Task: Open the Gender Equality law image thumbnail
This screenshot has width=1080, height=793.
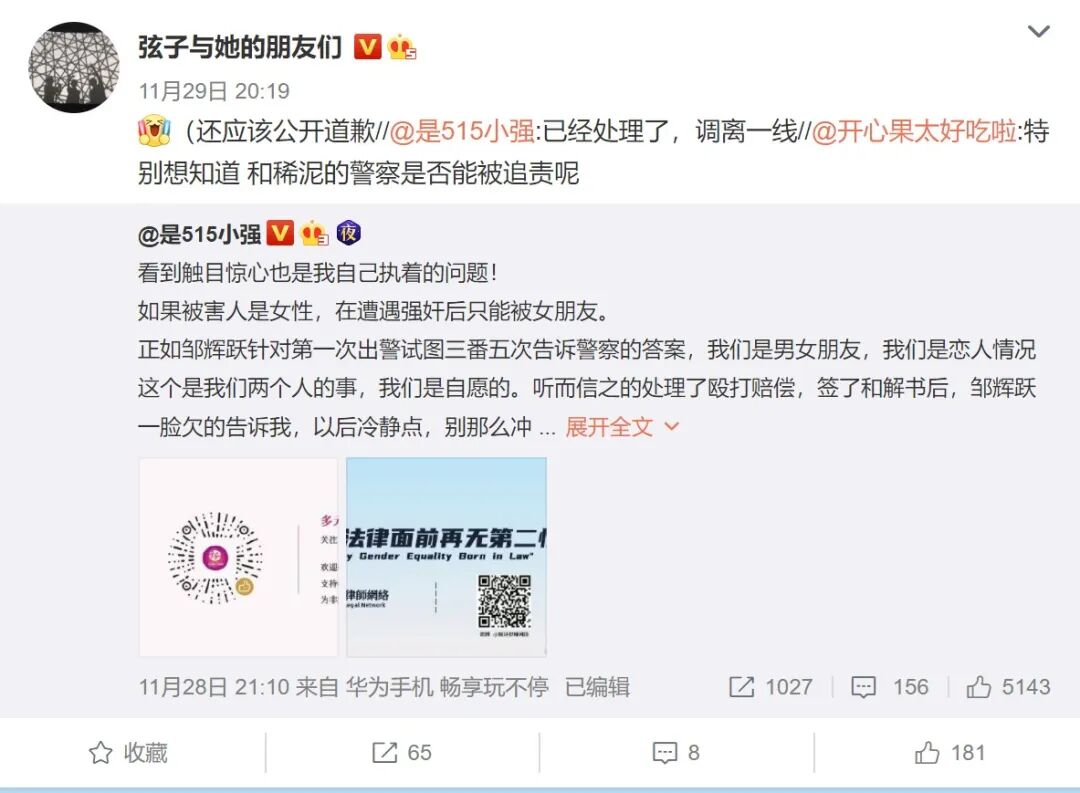Action: (446, 557)
